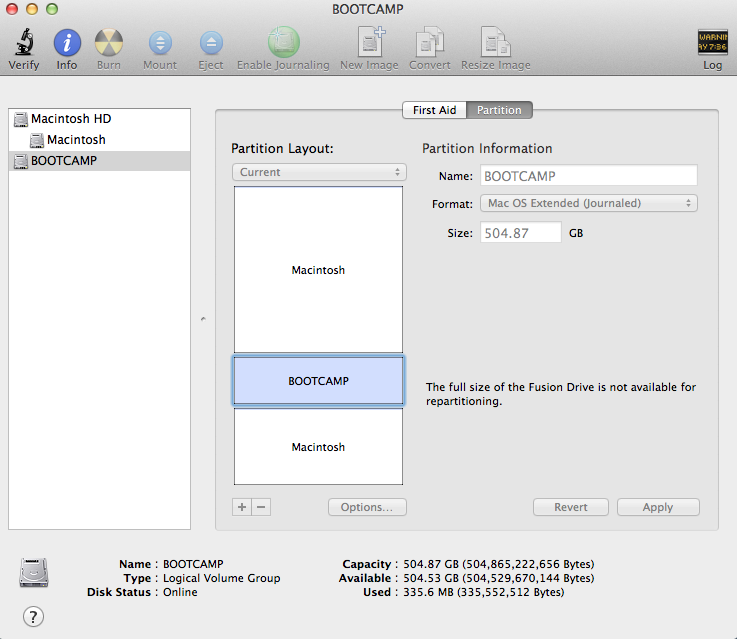Click the Fusion Drive repartitioning notice

[561, 394]
